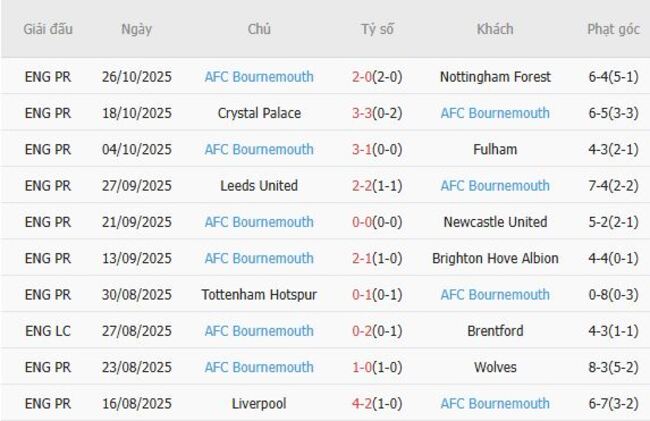Click the 'Phạt góc' column header
Image resolution: width=650 pixels, height=421 pixels.
pos(613,29)
